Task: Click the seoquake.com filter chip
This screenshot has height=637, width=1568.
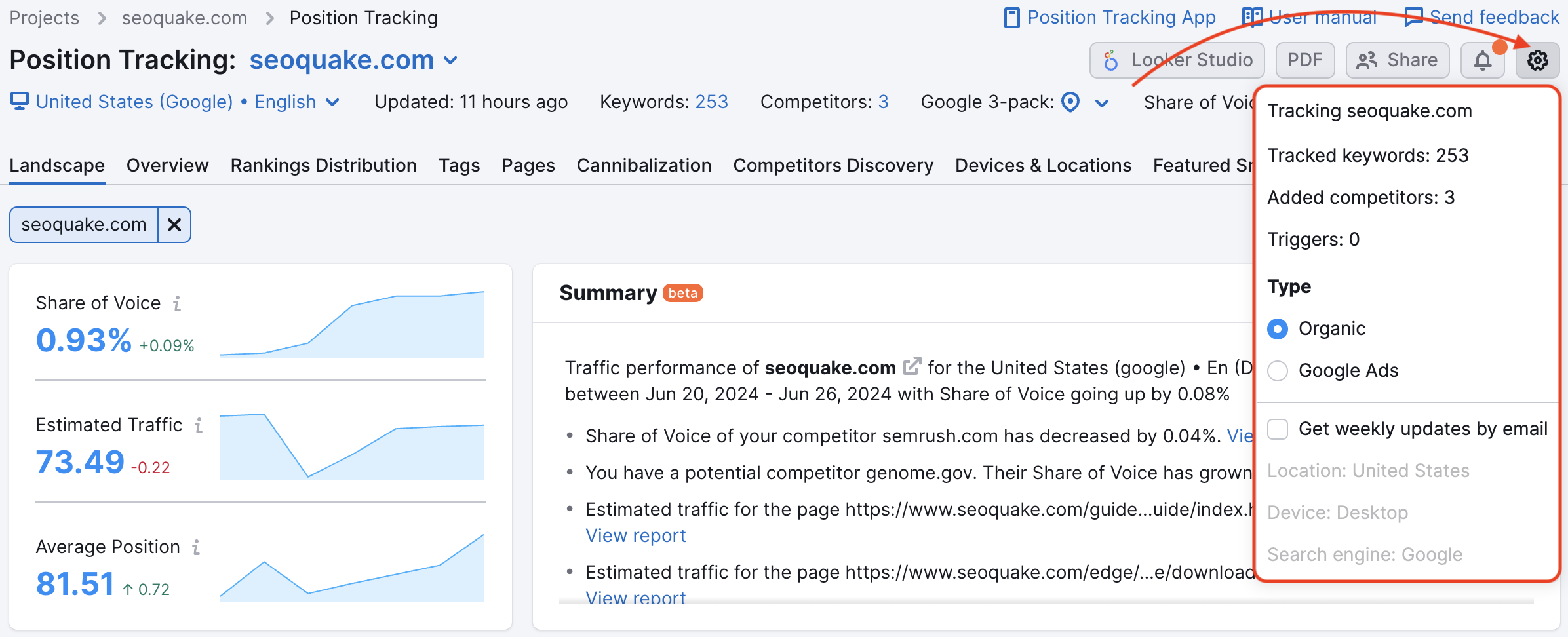Action: [84, 225]
